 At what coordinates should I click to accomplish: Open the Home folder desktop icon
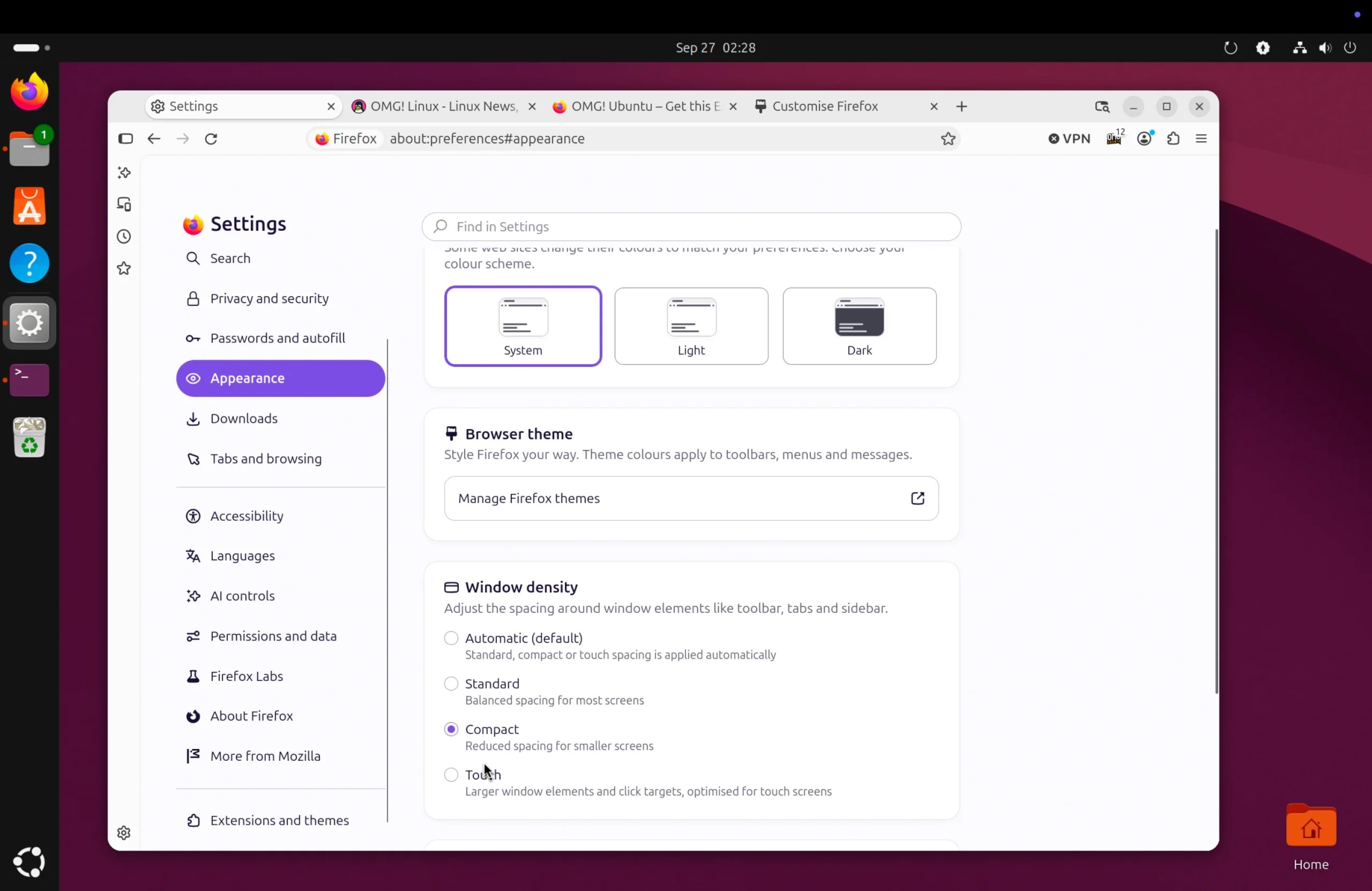tap(1311, 836)
